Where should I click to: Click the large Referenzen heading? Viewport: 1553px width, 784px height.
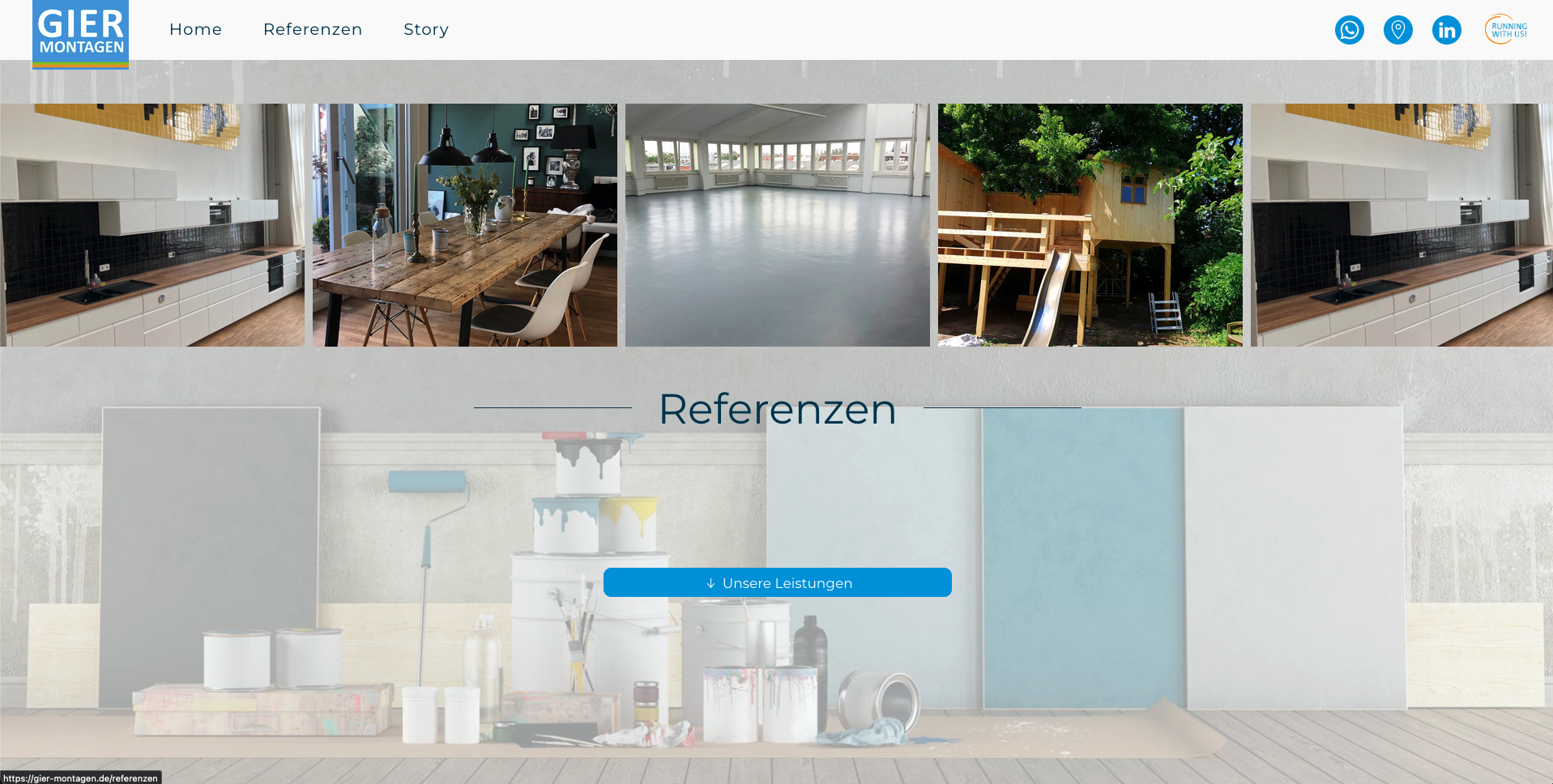tap(777, 408)
